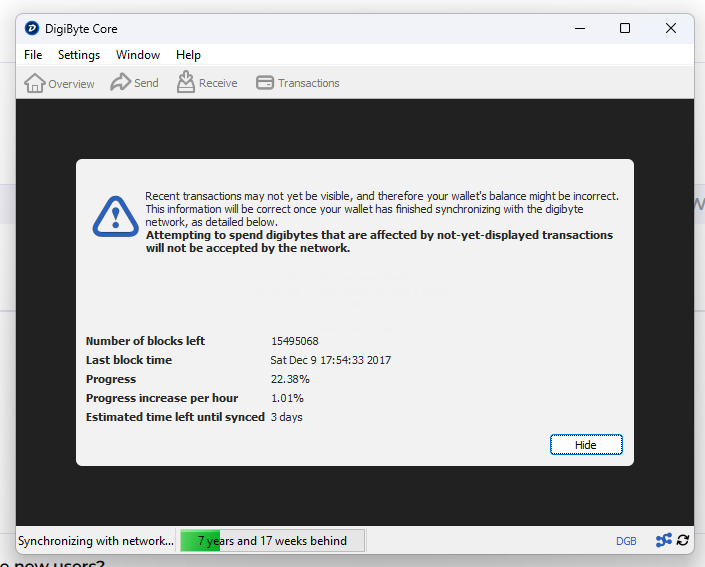The width and height of the screenshot is (705, 567).
Task: Open the Transactions card icon
Action: tap(265, 83)
